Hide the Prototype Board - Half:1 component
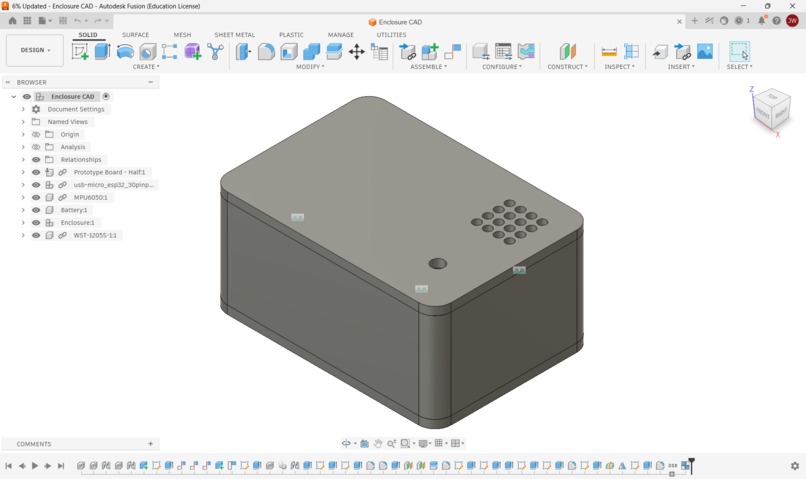806x479 pixels. click(36, 172)
